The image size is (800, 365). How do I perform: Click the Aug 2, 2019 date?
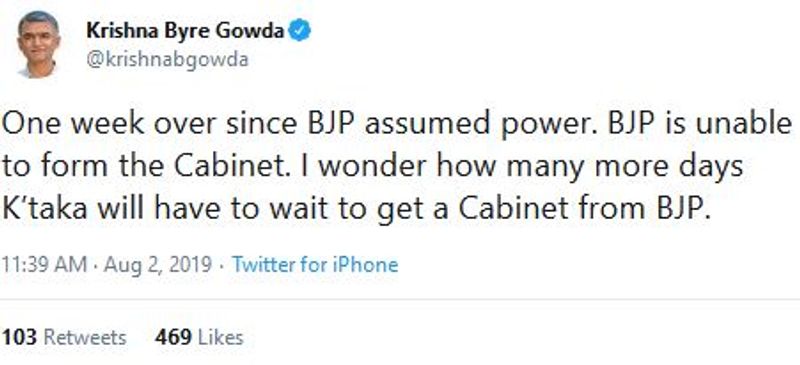point(158,265)
